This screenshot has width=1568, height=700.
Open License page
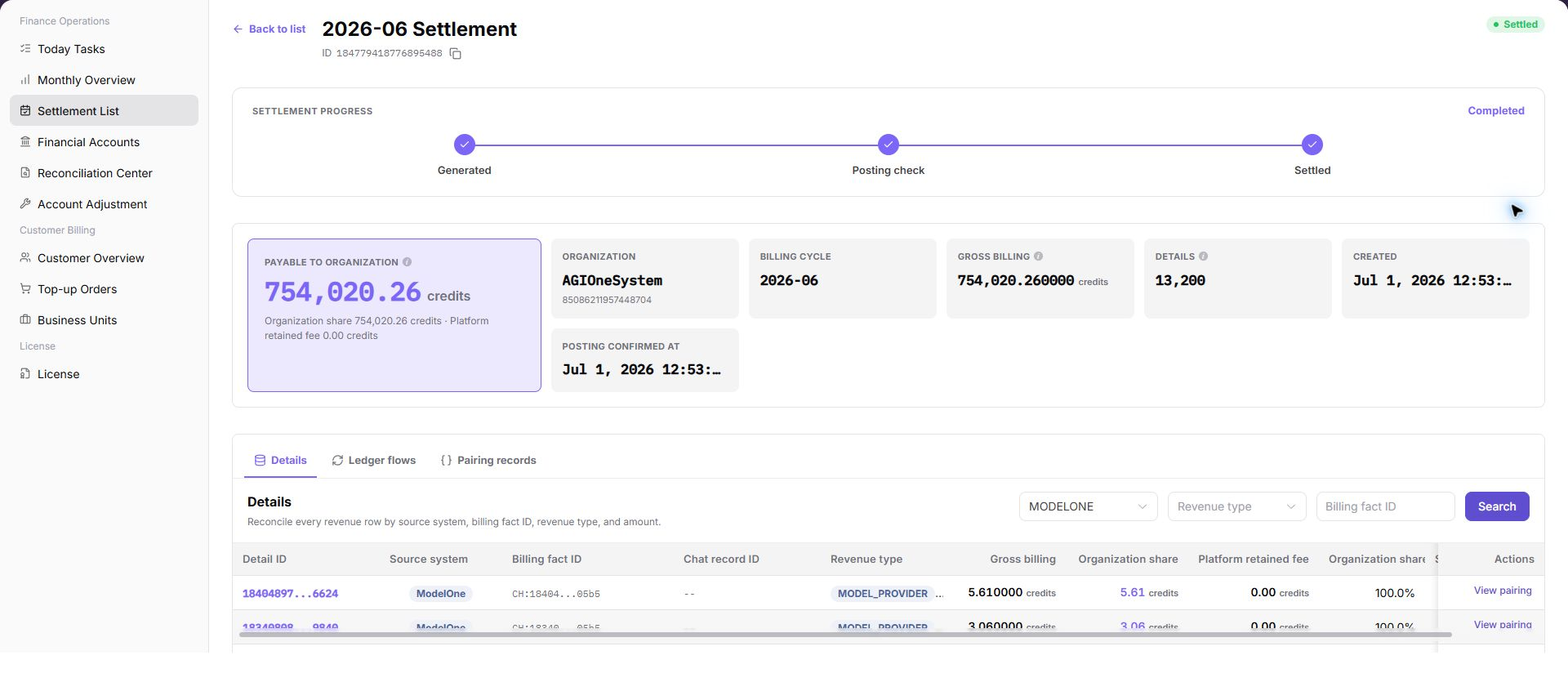coord(104,374)
